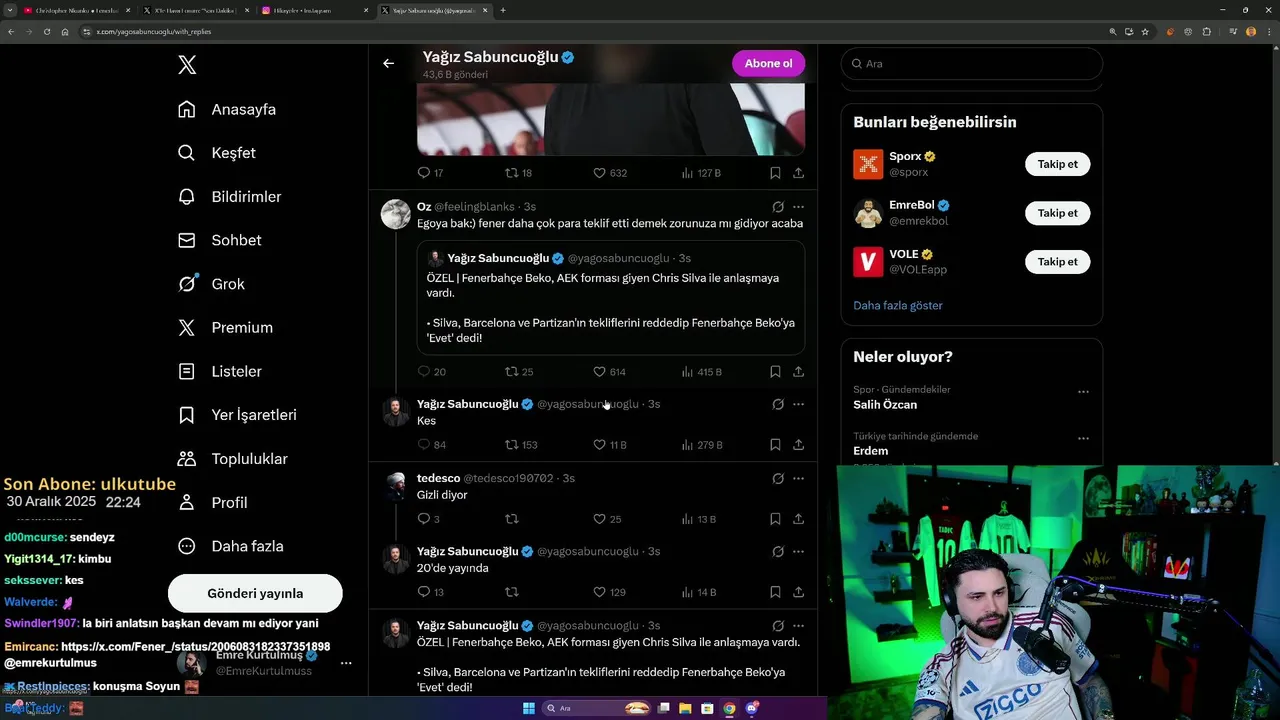Reply to post with 17 comments
Viewport: 1280px width, 720px height.
430,173
